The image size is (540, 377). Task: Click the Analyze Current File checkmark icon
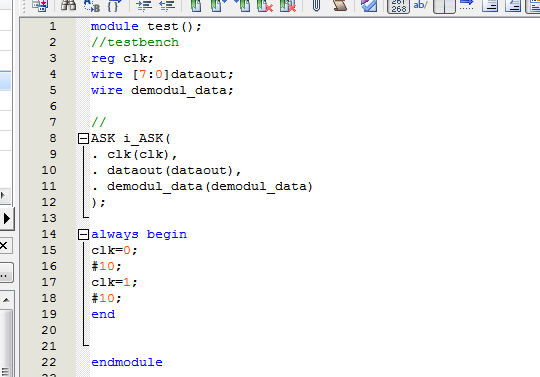(369, 5)
